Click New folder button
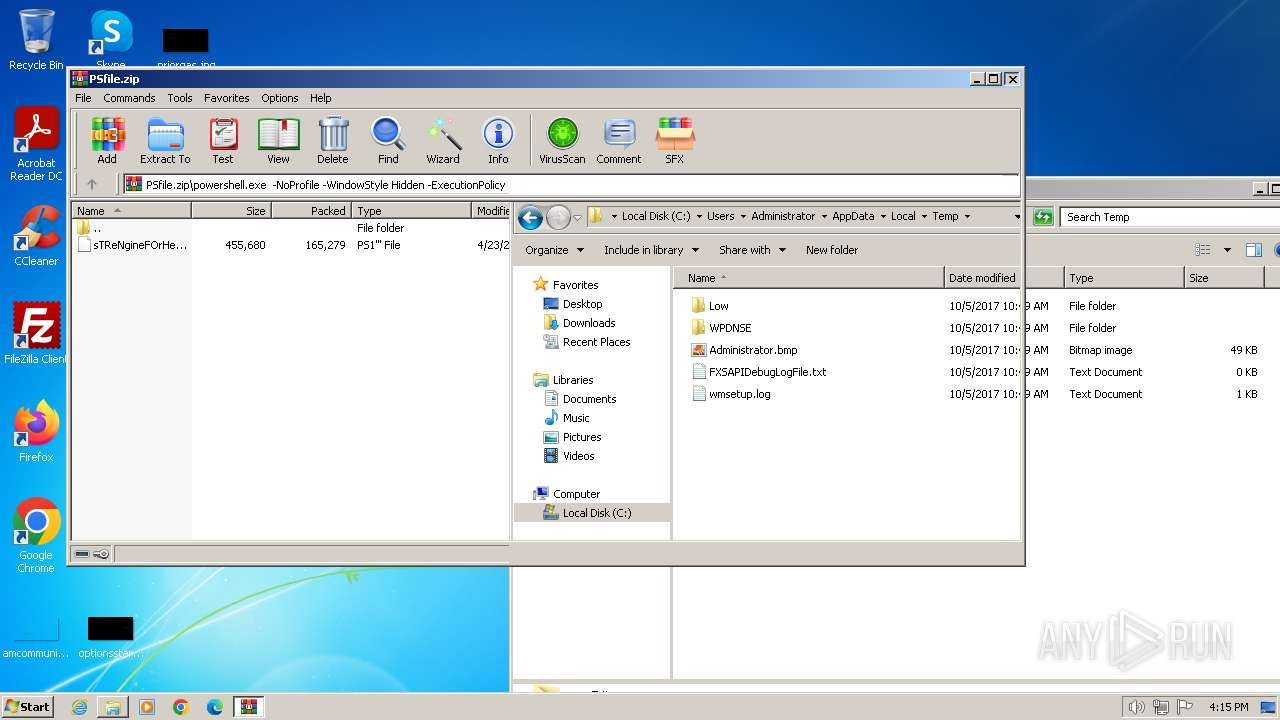Image resolution: width=1280 pixels, height=720 pixels. [x=832, y=250]
